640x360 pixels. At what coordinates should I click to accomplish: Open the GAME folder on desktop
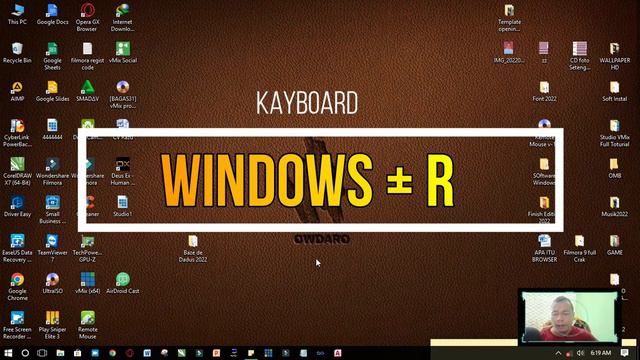(614, 245)
